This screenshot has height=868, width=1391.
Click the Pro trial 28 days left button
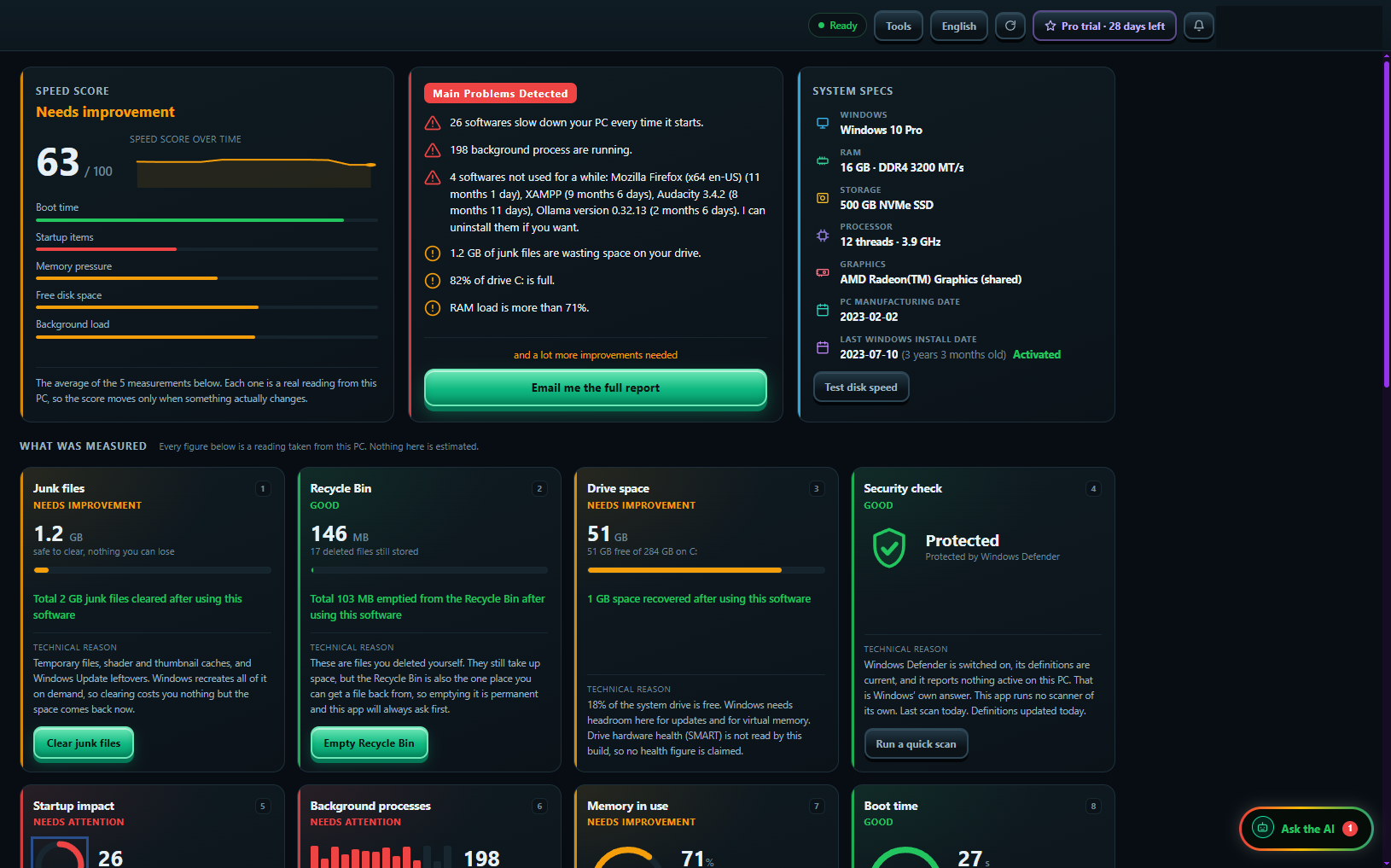click(1104, 26)
